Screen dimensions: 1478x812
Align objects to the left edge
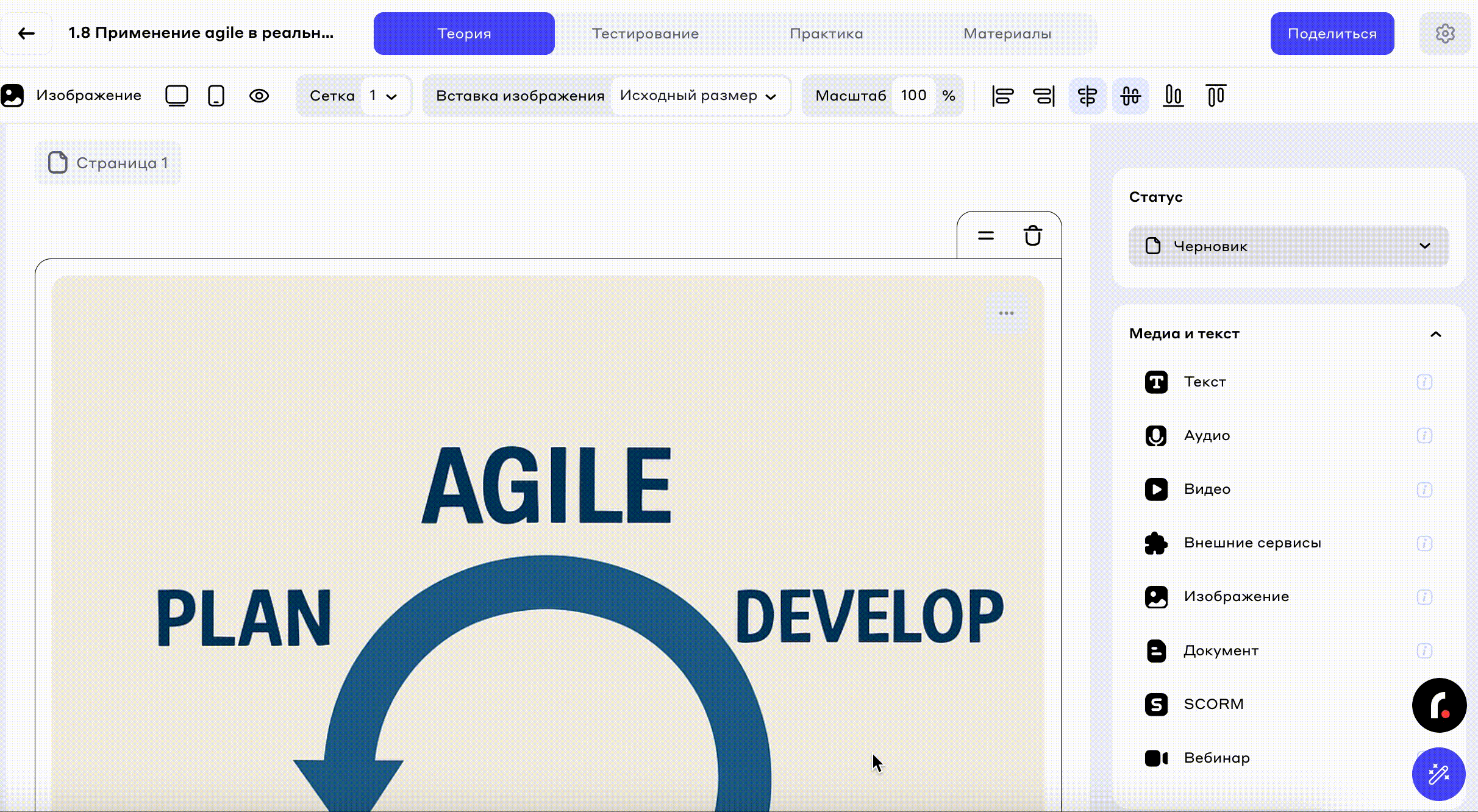[1002, 96]
